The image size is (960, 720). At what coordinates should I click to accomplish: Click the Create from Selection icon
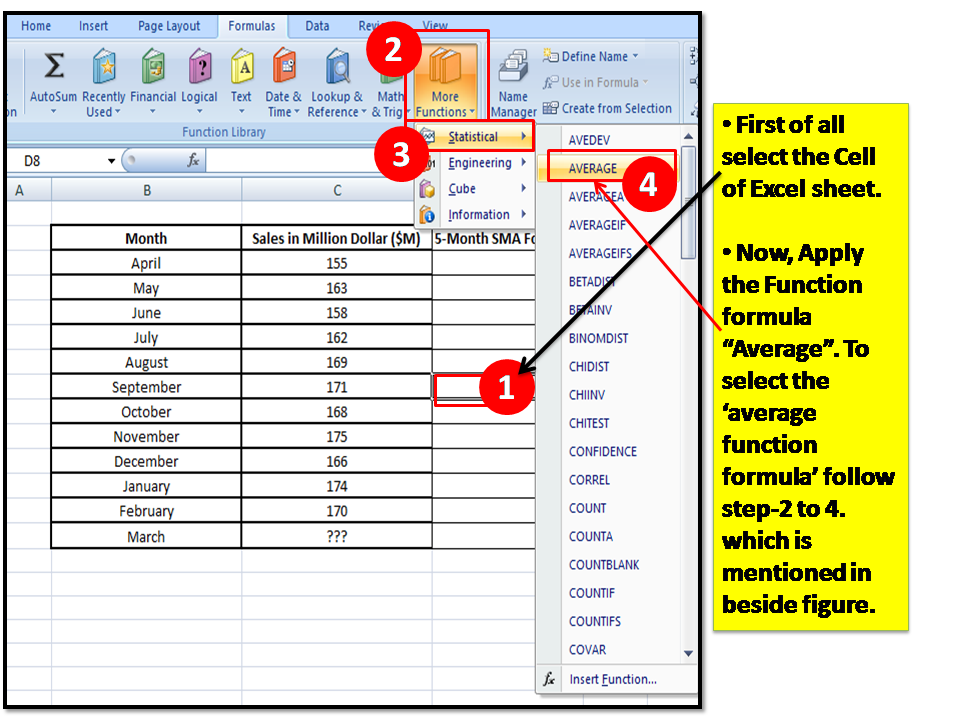tap(550, 108)
